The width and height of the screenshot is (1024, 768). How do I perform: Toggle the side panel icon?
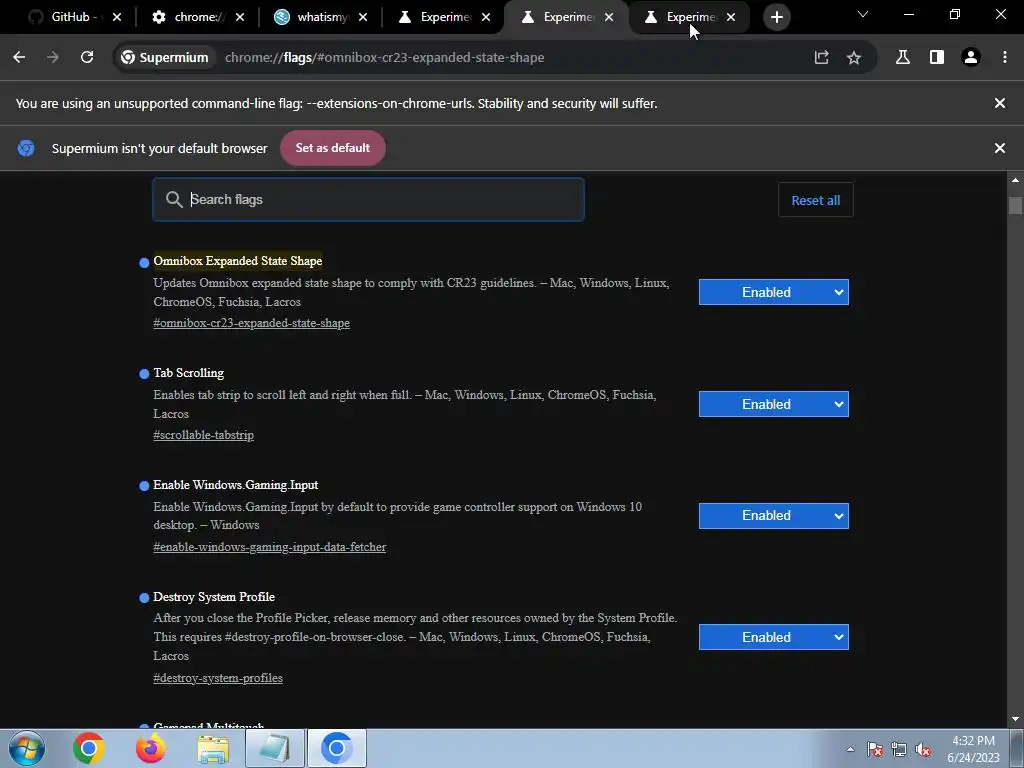(x=936, y=57)
